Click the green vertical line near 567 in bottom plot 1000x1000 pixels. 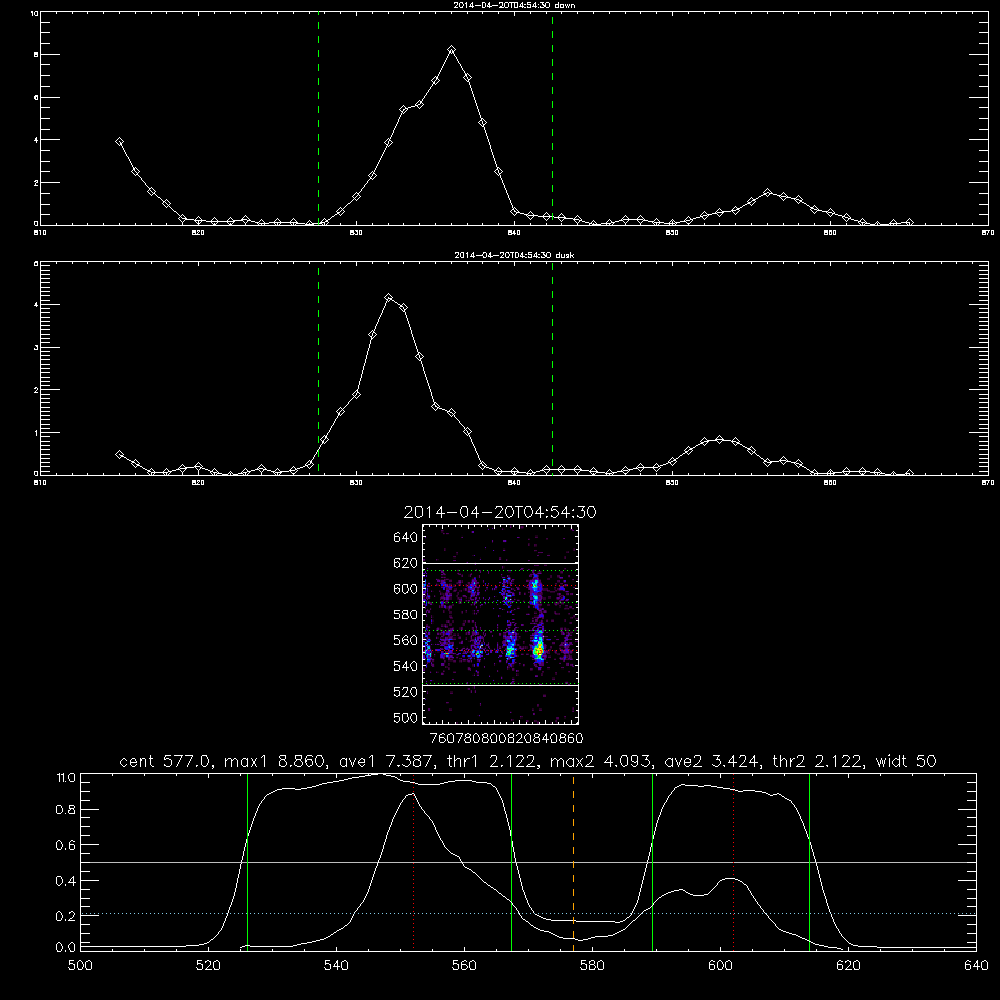511,861
